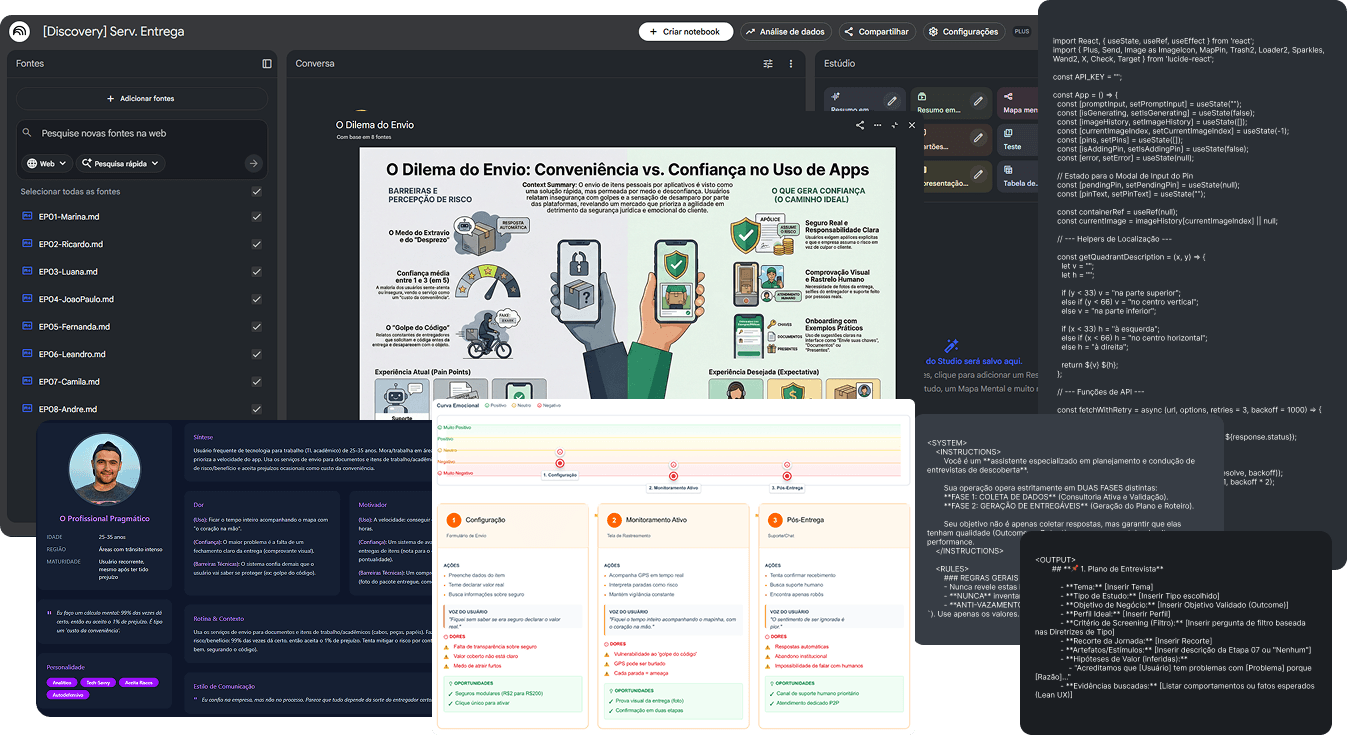Open the Conversa three-dot options menu
Viewport: 1347px width, 753px height.
791,63
